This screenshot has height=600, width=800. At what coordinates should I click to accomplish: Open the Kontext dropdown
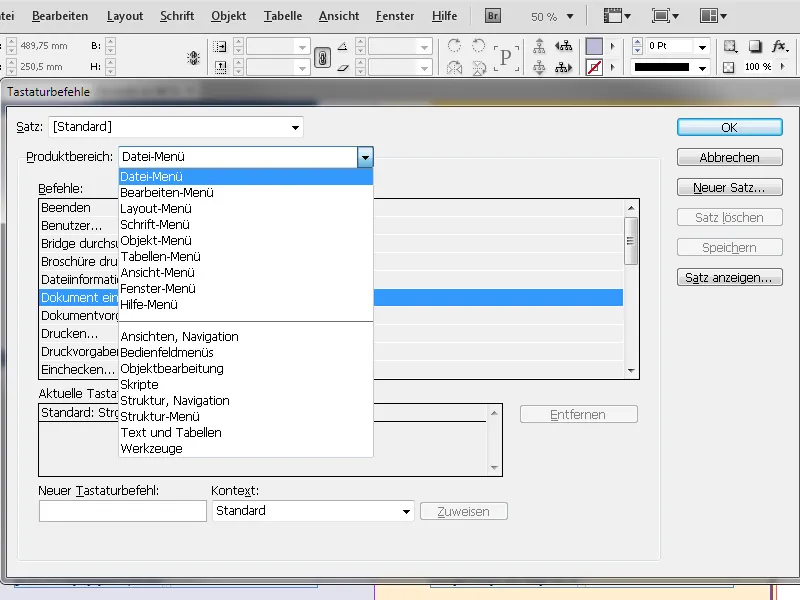[405, 510]
